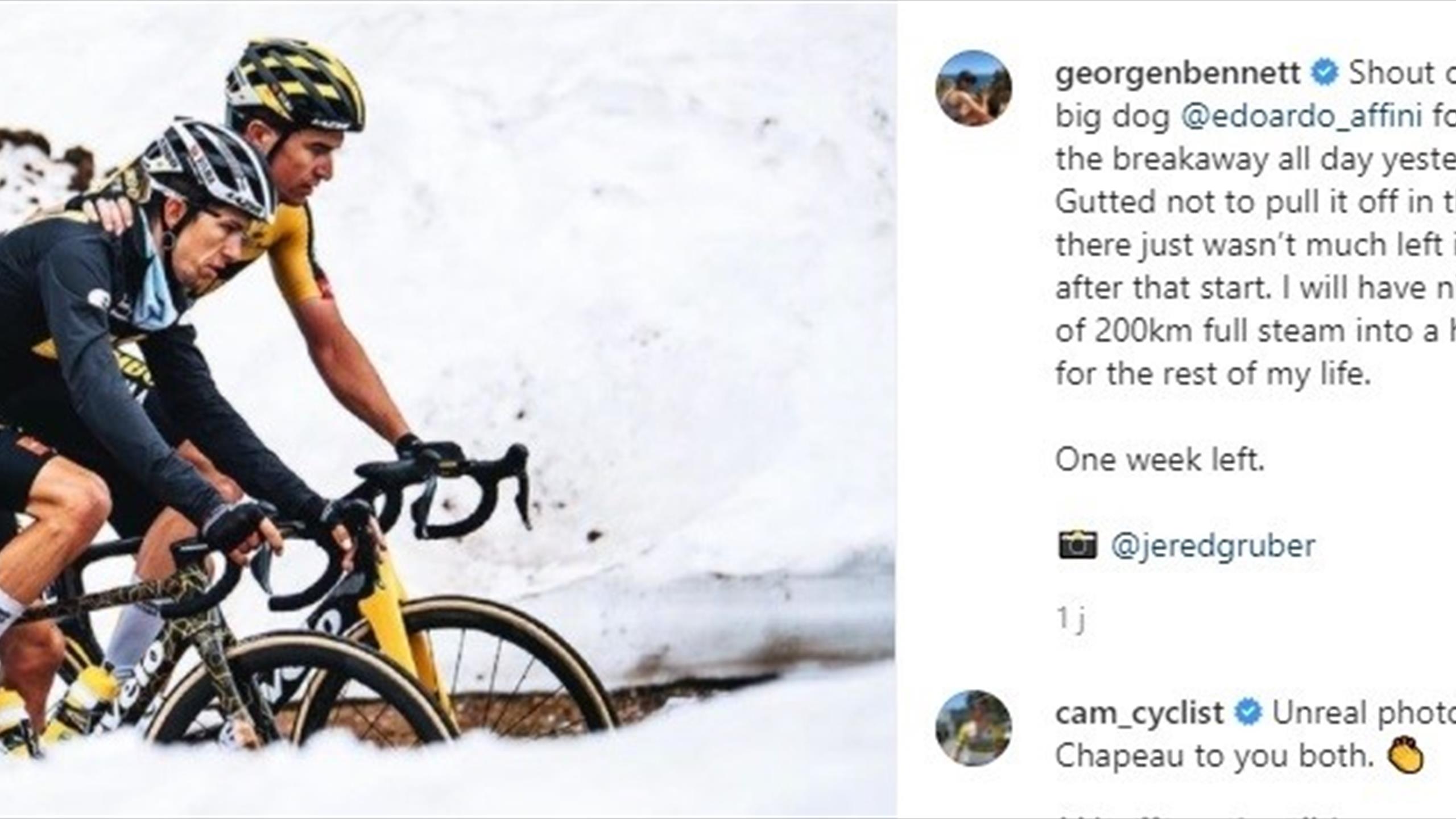Click the clapping hands emoji
1456x819 pixels.
tap(1405, 756)
